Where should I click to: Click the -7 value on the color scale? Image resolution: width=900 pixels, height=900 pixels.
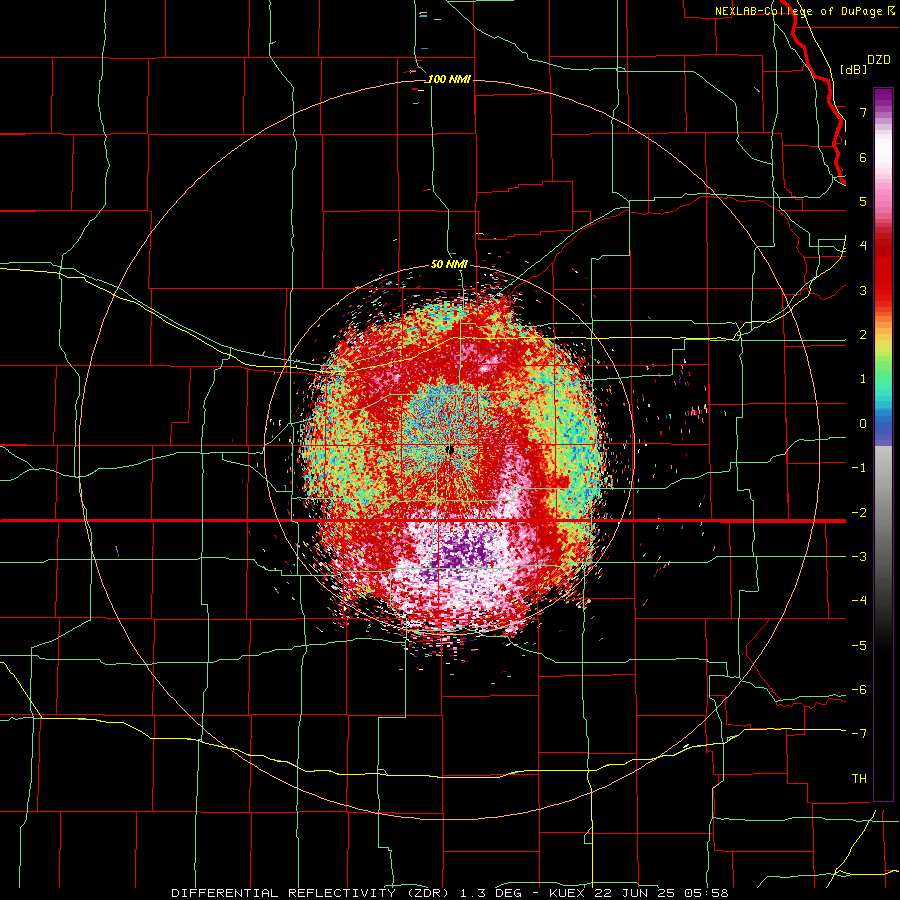859,734
